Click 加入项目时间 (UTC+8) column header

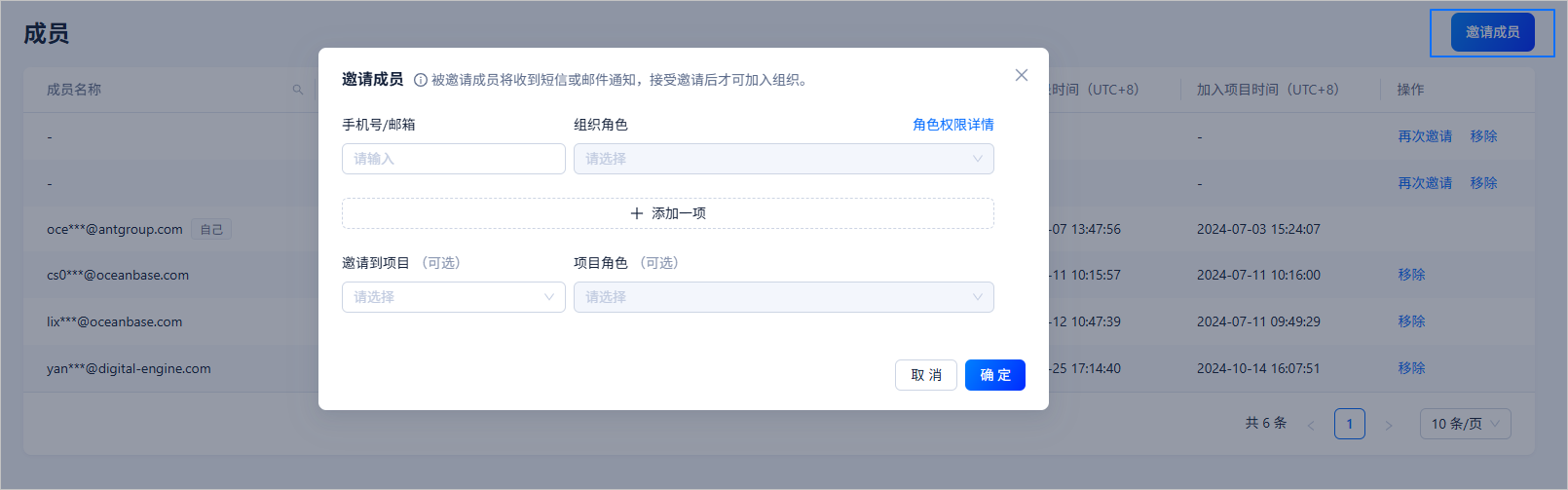1268,90
